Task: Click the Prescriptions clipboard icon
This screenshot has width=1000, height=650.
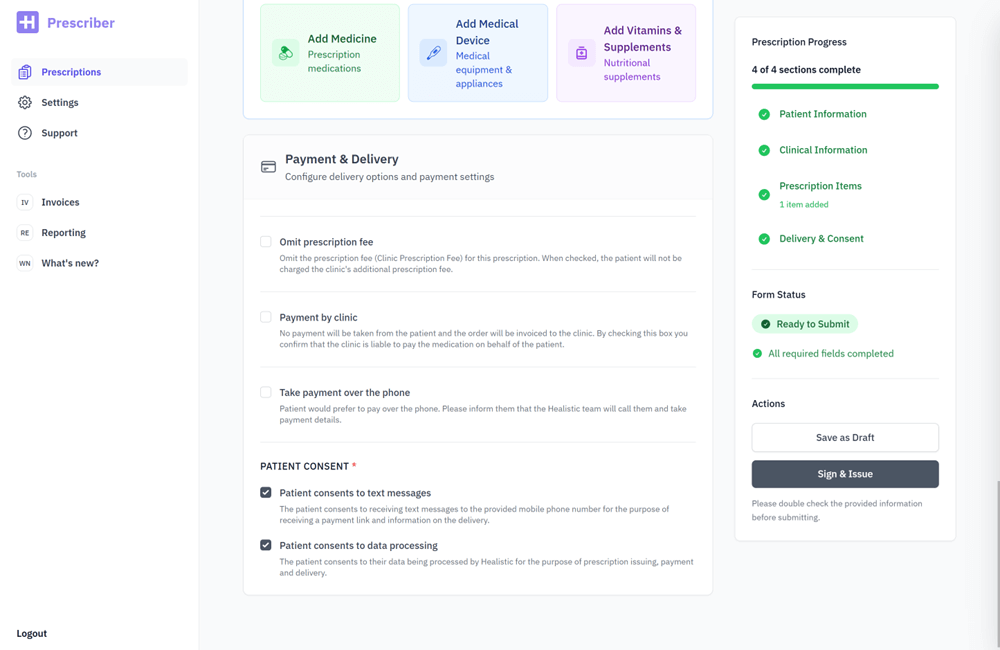Action: coord(25,72)
